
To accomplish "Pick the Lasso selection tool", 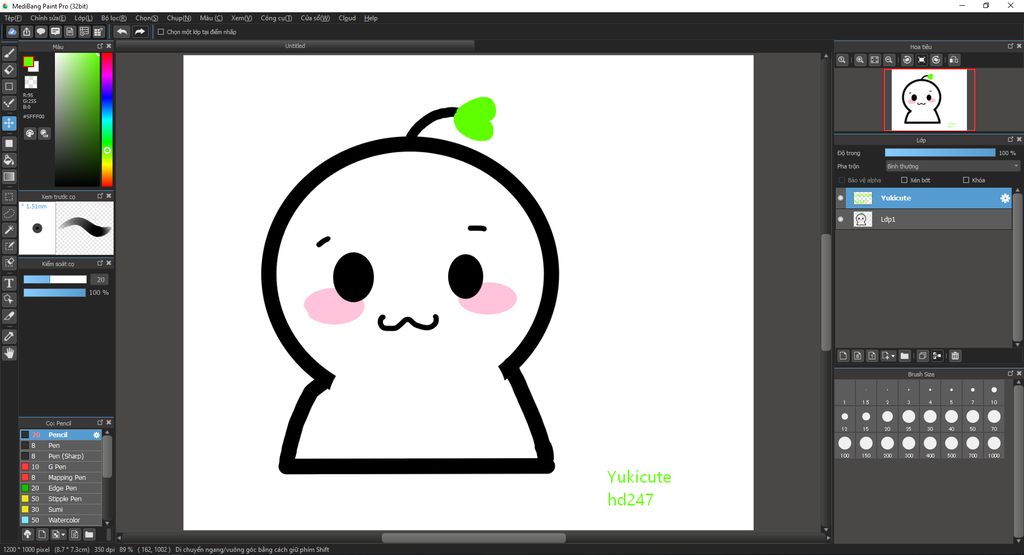I will point(9,213).
